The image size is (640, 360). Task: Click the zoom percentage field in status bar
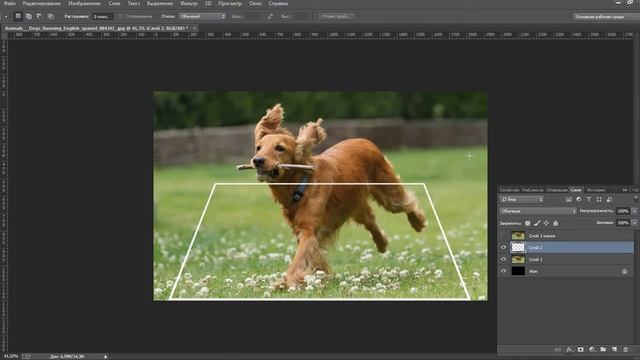(x=10, y=356)
